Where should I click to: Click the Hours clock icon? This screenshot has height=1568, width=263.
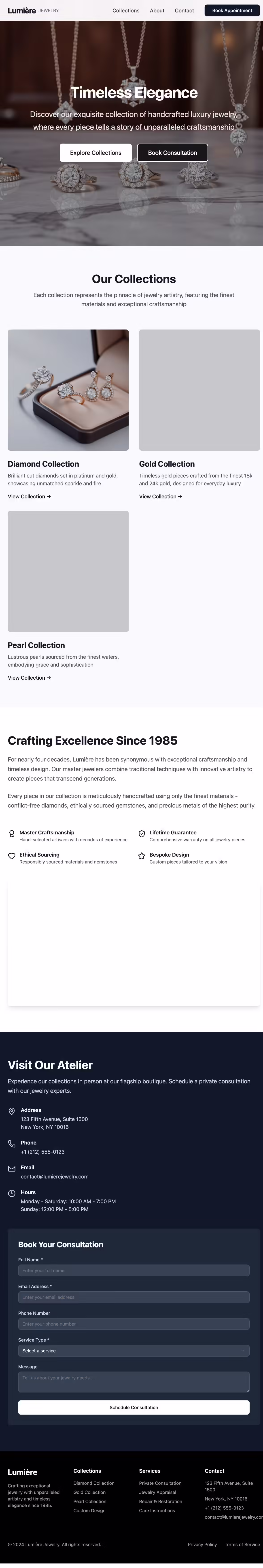12,1194
